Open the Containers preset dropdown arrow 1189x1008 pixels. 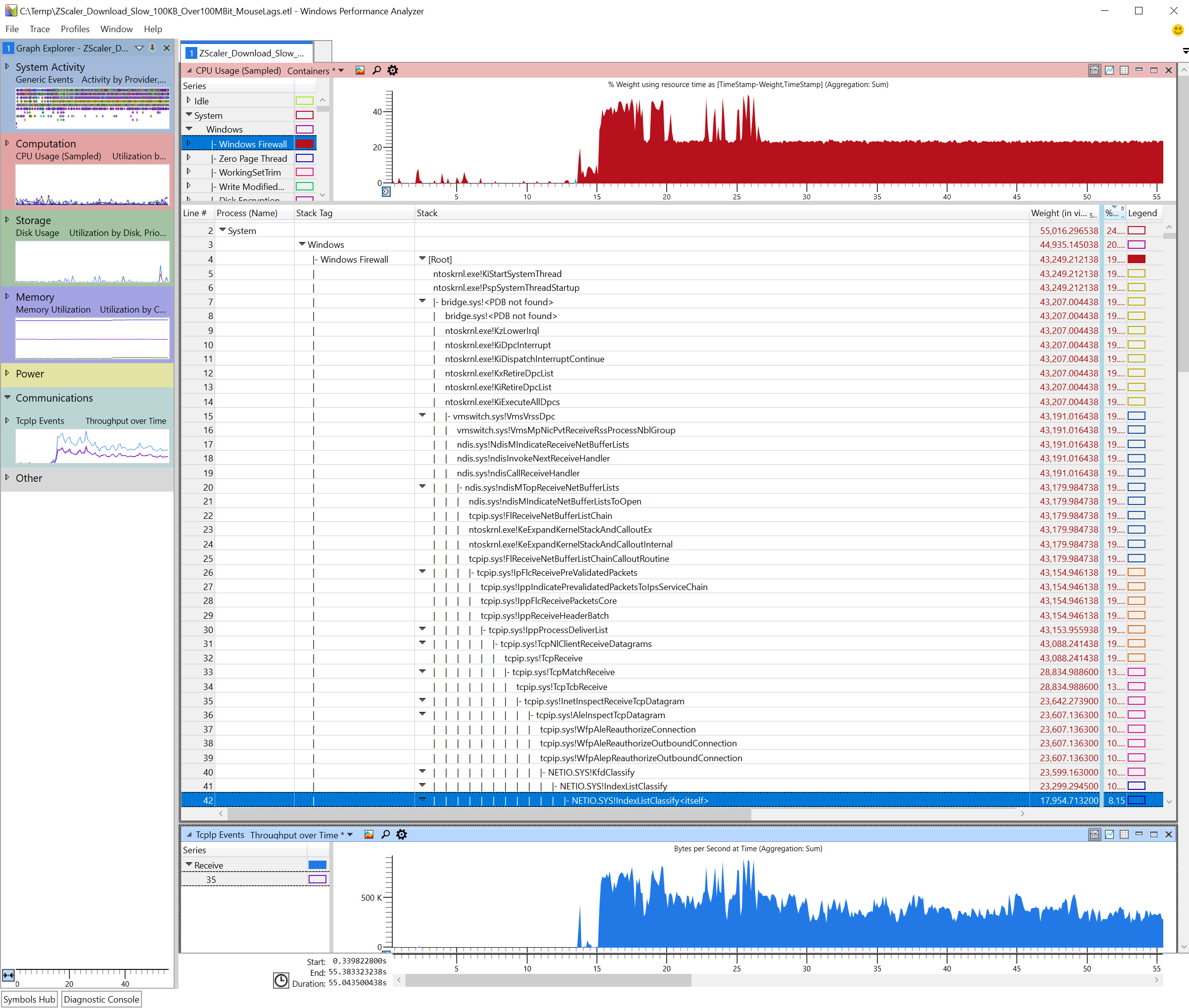341,71
